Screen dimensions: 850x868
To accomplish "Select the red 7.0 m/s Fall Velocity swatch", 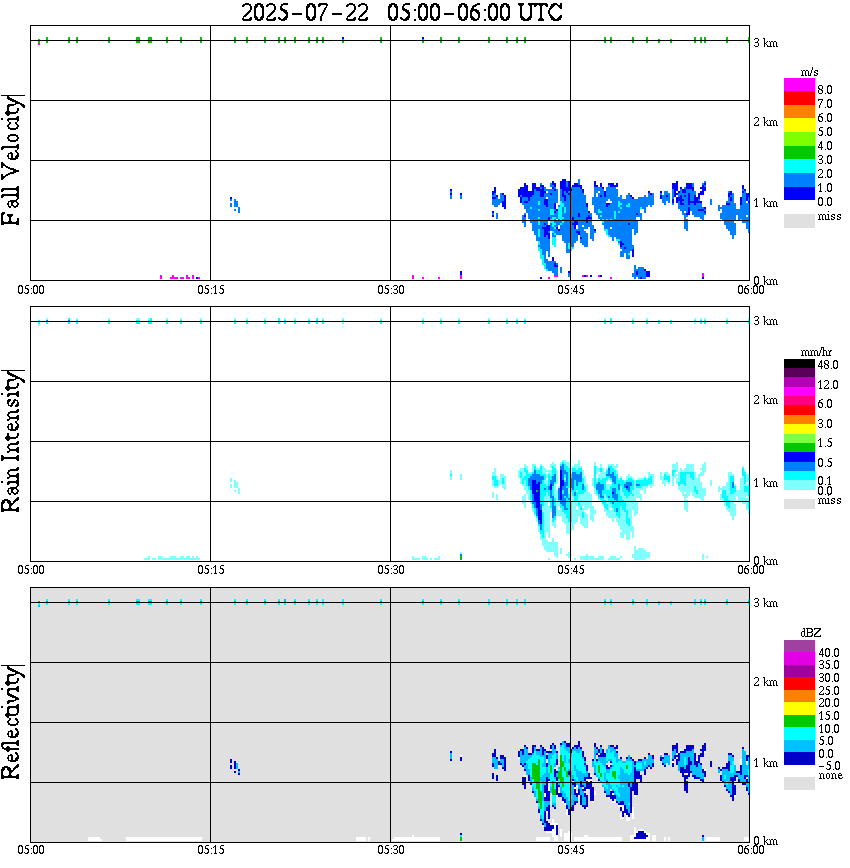I will [799, 97].
